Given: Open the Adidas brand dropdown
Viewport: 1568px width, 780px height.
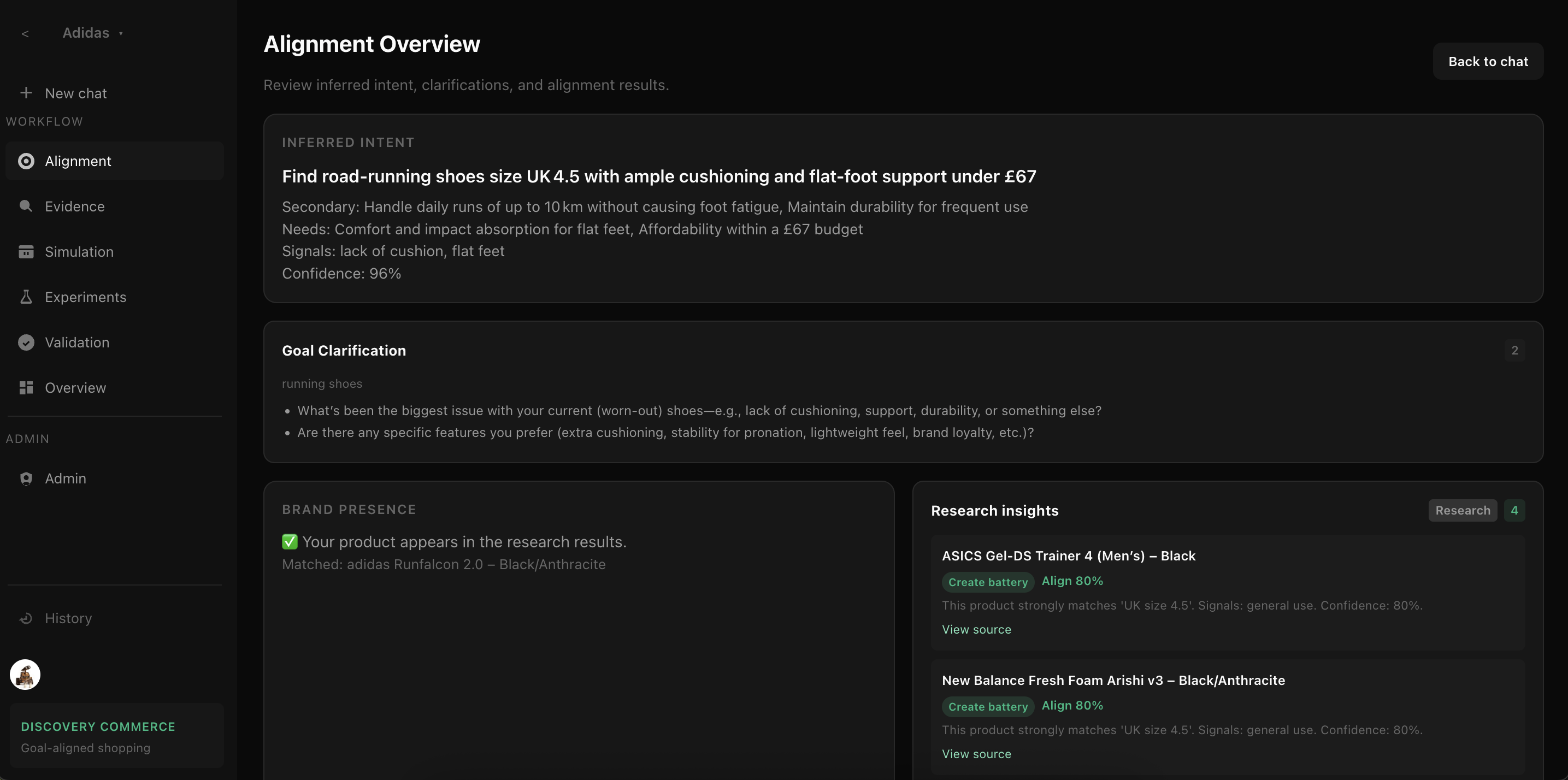Looking at the screenshot, I should tap(92, 33).
